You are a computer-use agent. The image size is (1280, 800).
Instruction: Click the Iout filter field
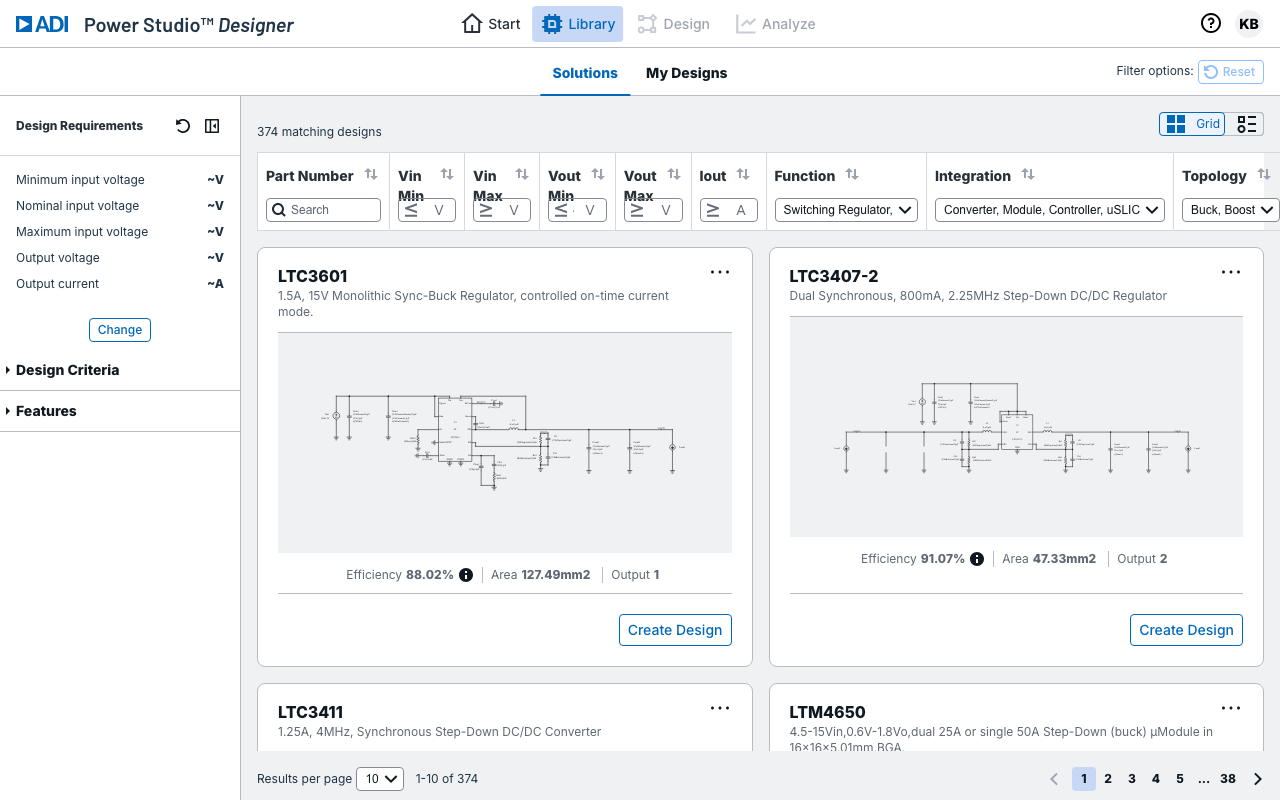point(728,210)
